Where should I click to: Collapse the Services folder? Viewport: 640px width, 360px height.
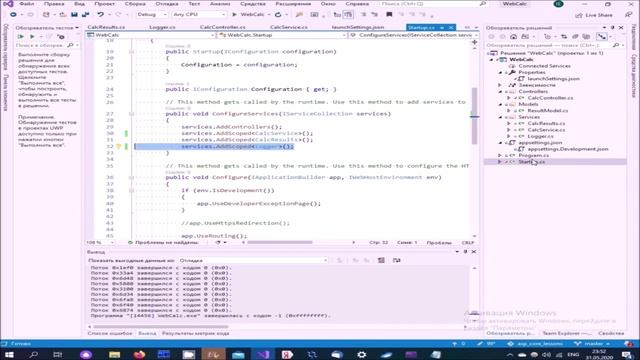coord(501,117)
